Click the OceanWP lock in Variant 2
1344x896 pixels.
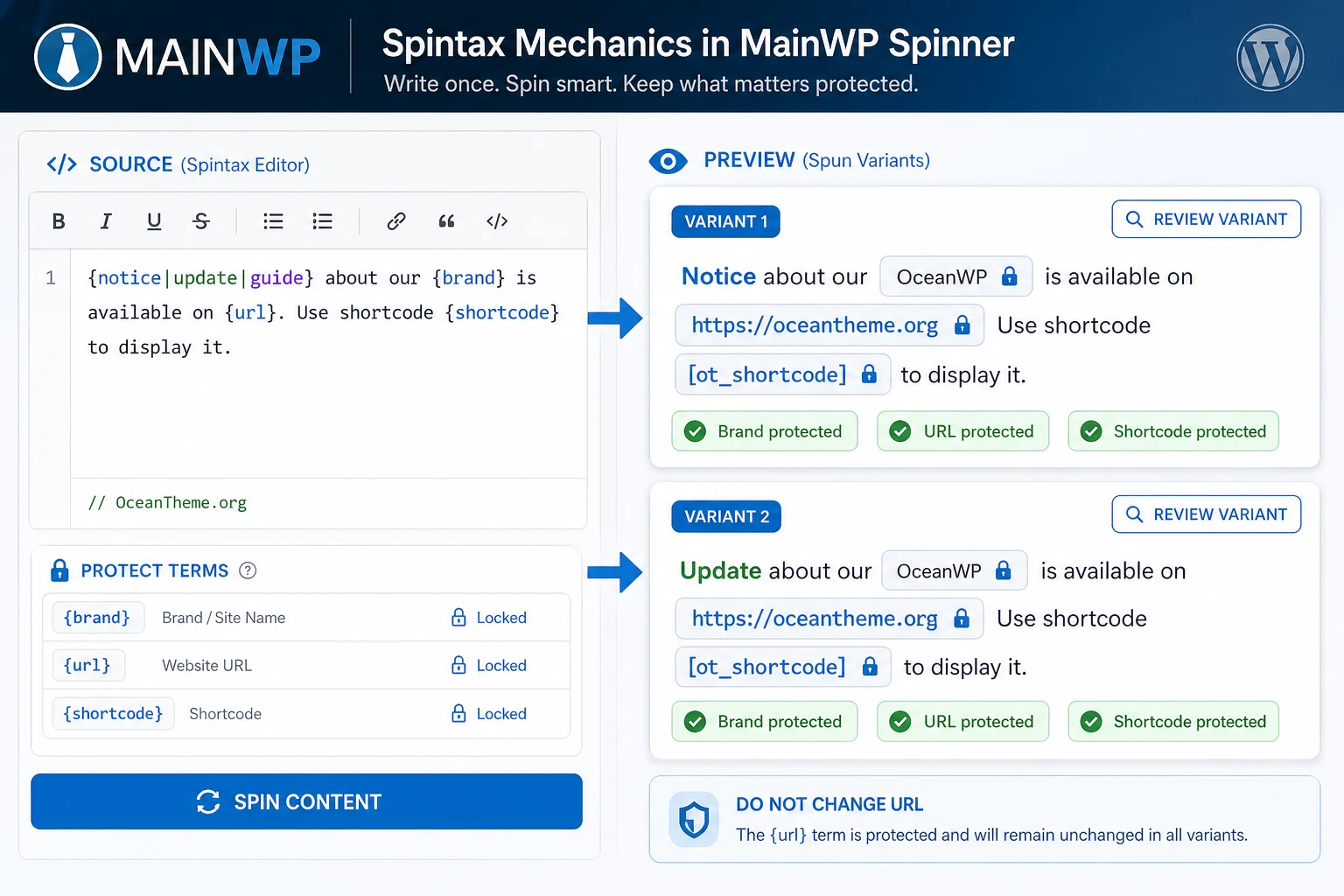pyautogui.click(x=1004, y=570)
